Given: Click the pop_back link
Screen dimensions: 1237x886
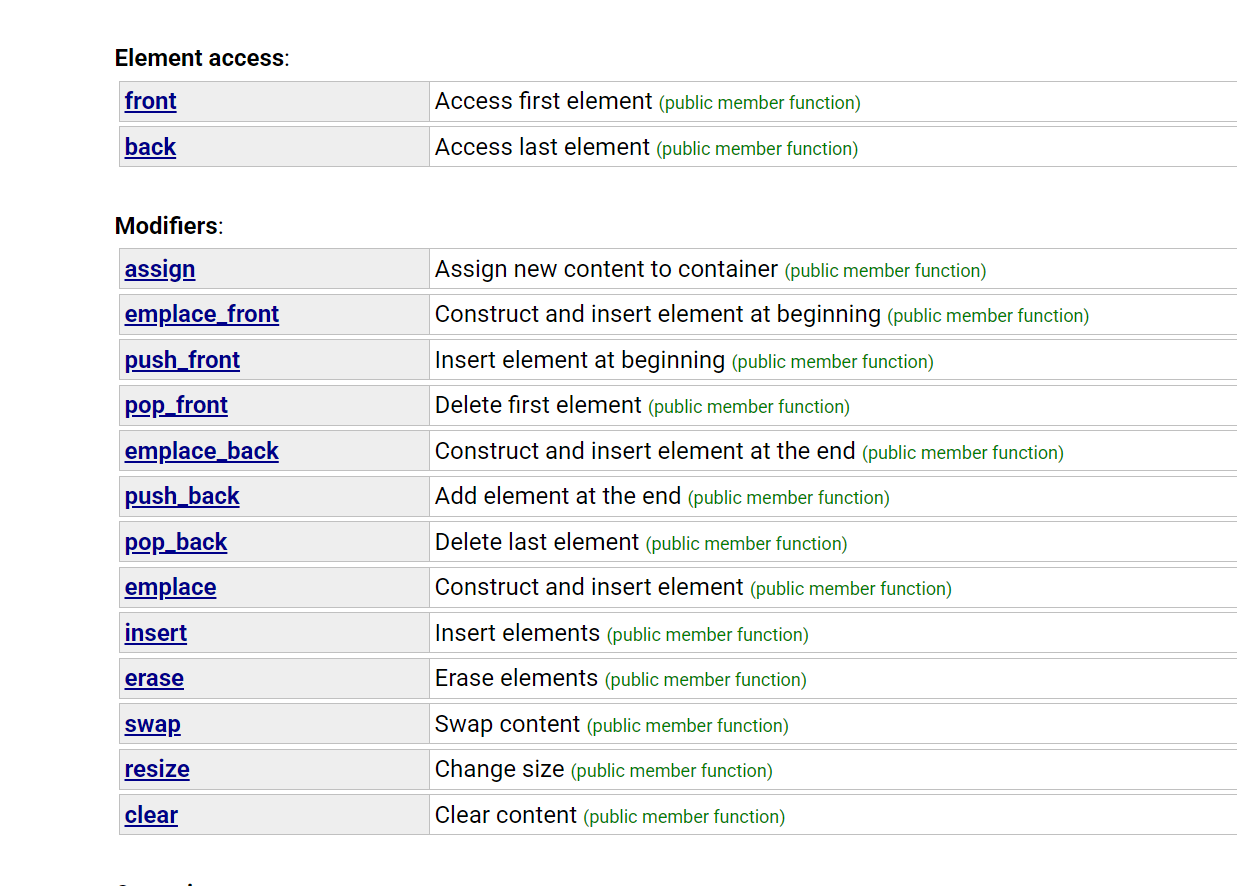Looking at the screenshot, I should [x=176, y=543].
